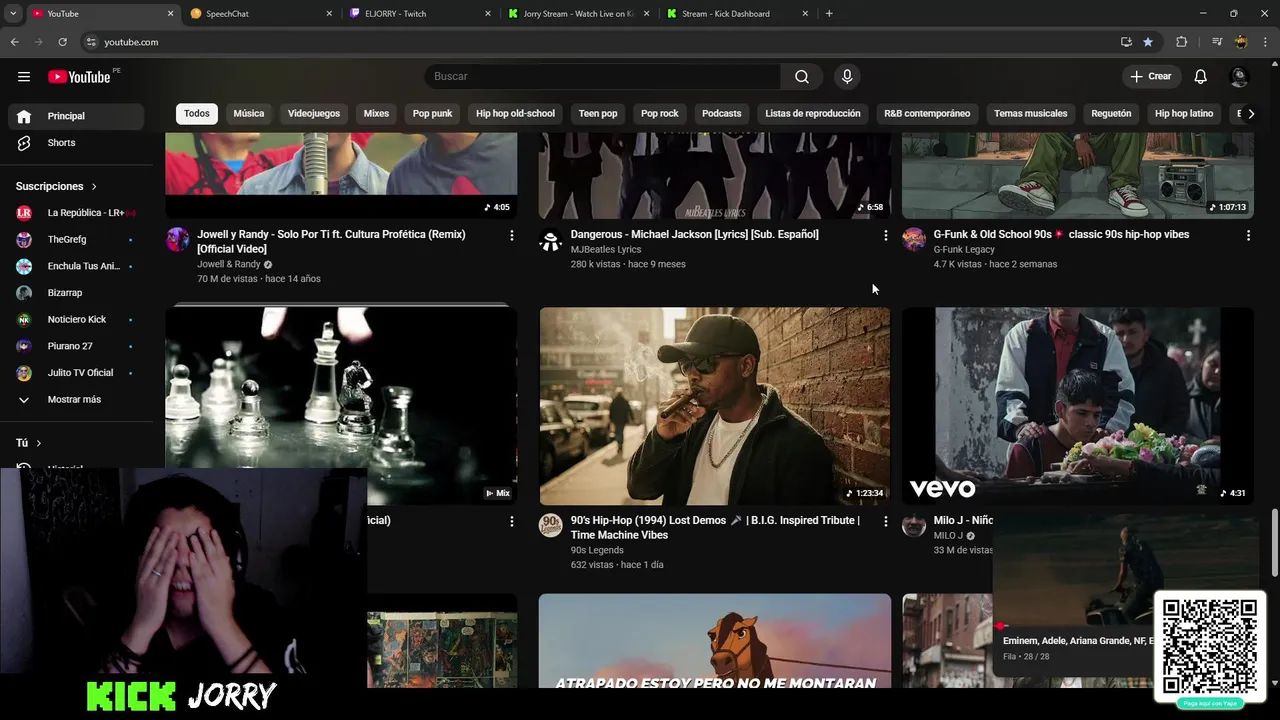Viewport: 1280px width, 720px height.
Task: Open a new browser tab
Action: [x=829, y=14]
